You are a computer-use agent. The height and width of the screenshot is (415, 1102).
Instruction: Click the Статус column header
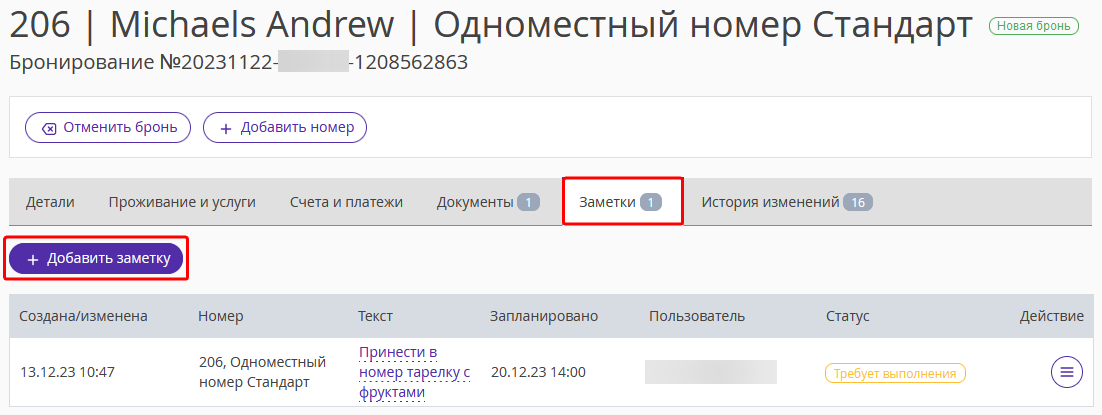pyautogui.click(x=848, y=317)
